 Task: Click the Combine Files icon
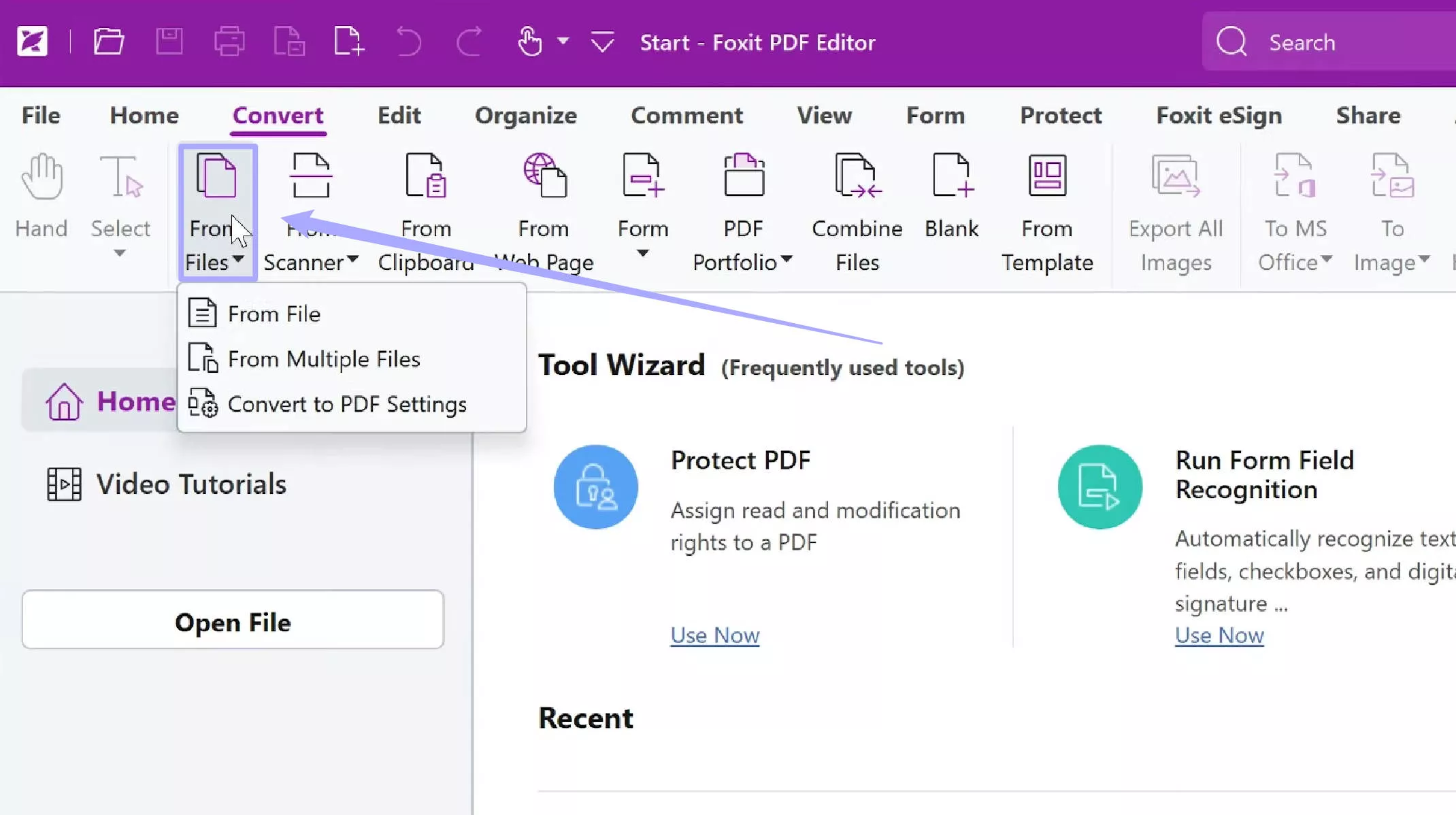pyautogui.click(x=857, y=176)
